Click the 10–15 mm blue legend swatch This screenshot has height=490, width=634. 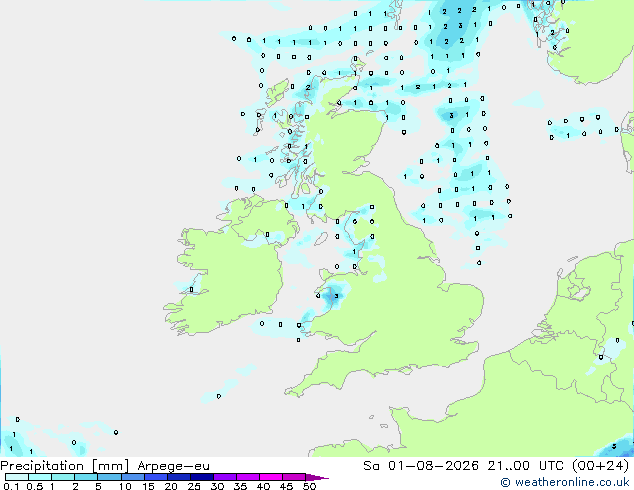pyautogui.click(x=133, y=477)
